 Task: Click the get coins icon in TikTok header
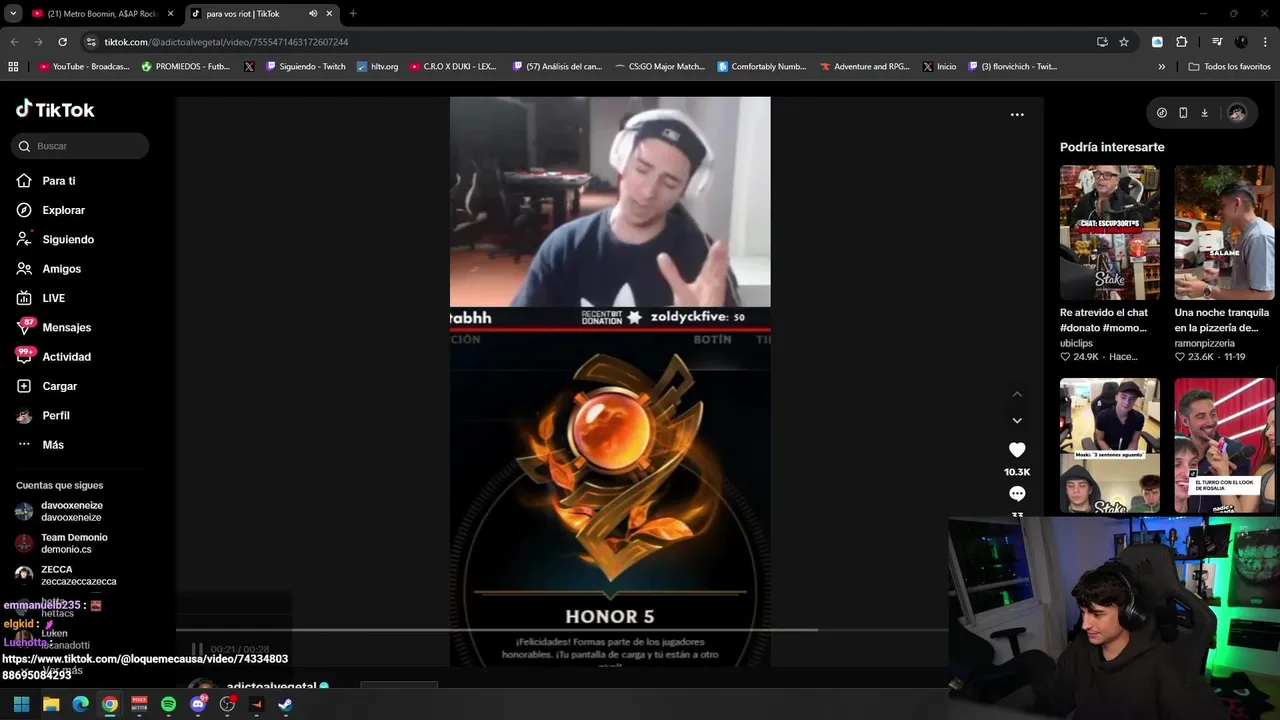(1161, 113)
